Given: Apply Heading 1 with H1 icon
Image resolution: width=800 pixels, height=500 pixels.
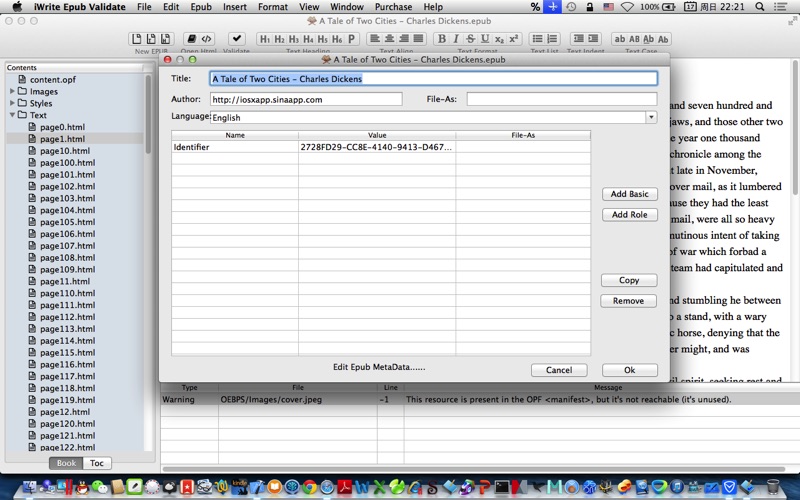Looking at the screenshot, I should 265,39.
